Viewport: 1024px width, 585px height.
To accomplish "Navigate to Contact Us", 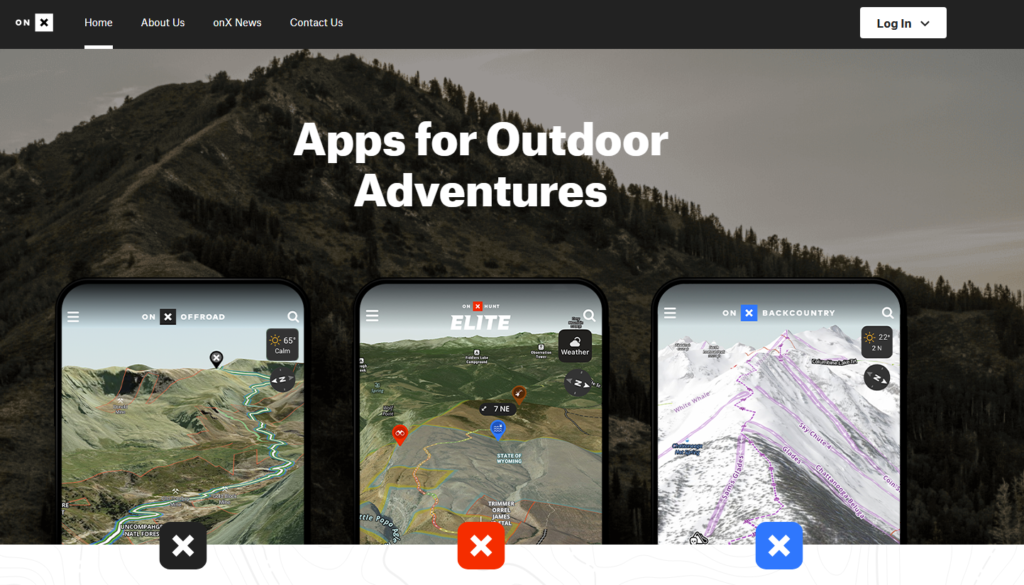I will pyautogui.click(x=316, y=23).
